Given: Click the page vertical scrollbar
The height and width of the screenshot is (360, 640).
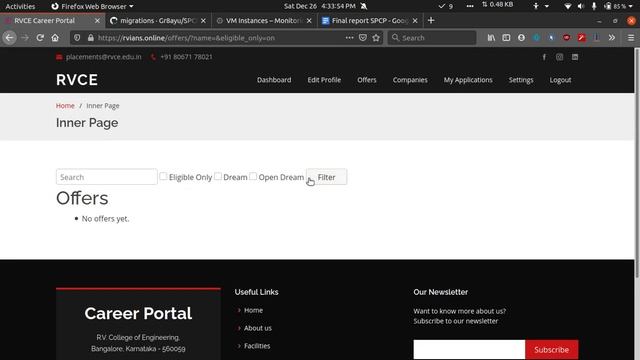Looking at the screenshot, I should coord(637,163).
